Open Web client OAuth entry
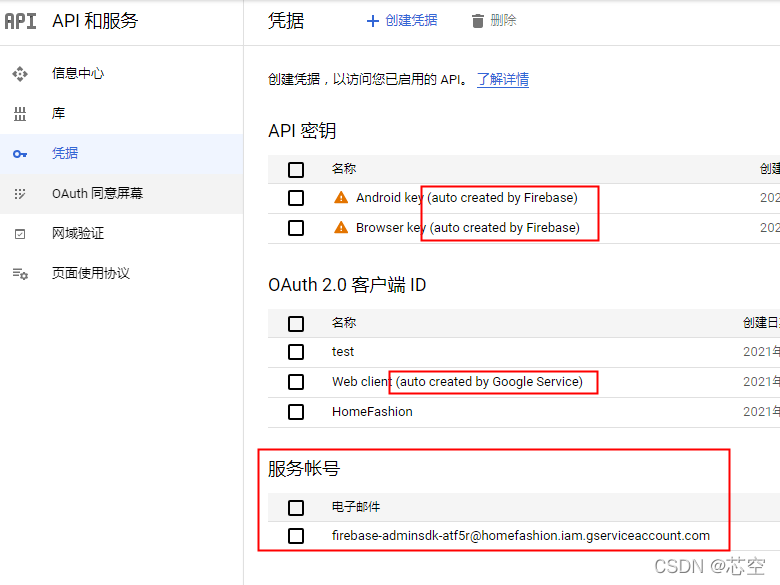Image resolution: width=780 pixels, height=585 pixels. point(361,382)
